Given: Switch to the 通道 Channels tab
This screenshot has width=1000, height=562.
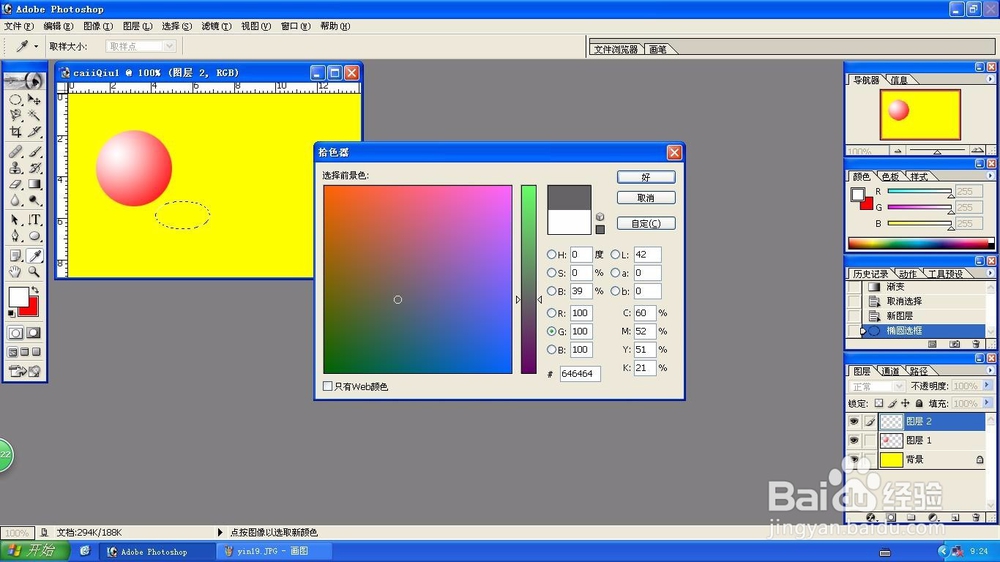Looking at the screenshot, I should (890, 371).
